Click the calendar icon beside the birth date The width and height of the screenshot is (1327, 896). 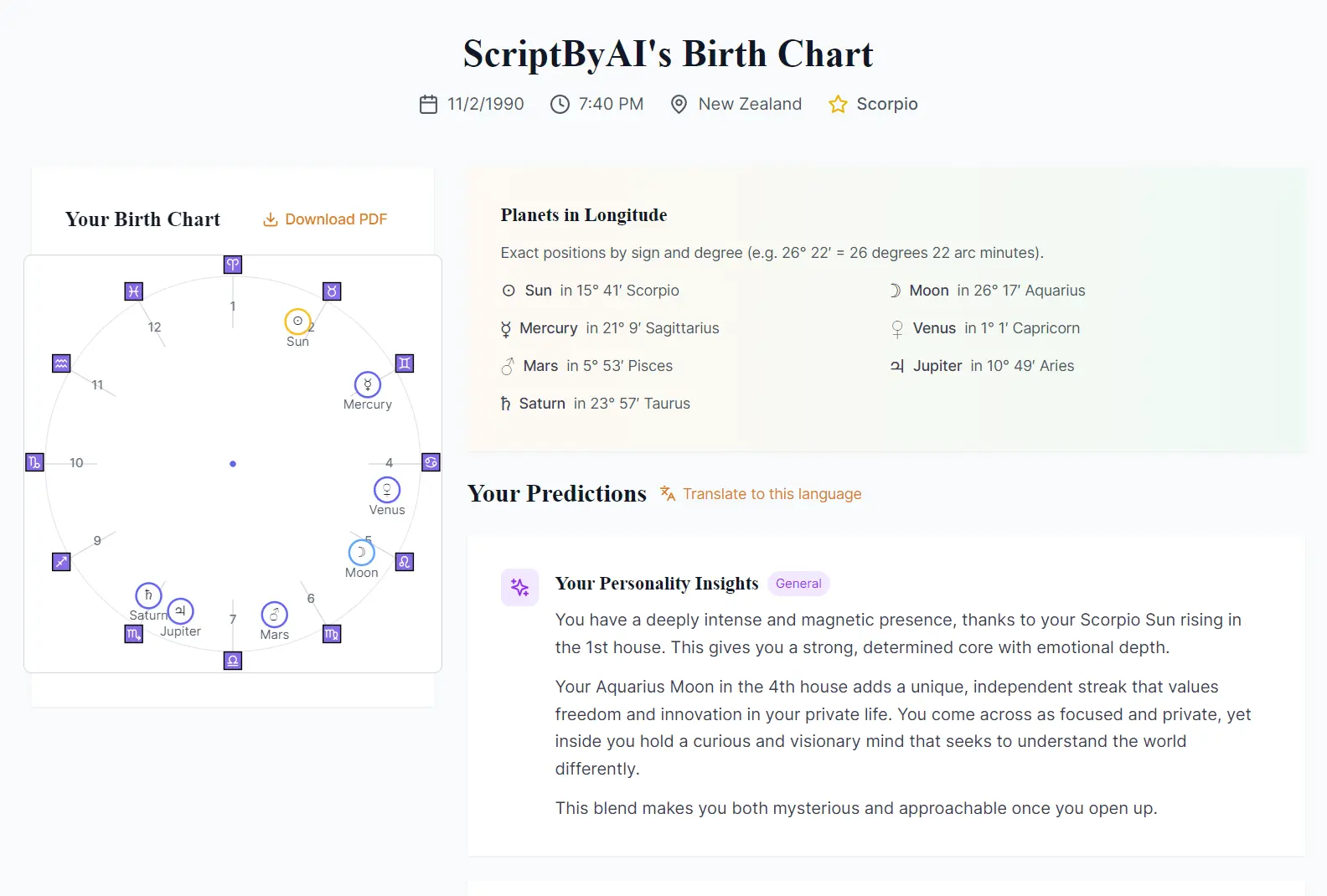click(x=428, y=104)
